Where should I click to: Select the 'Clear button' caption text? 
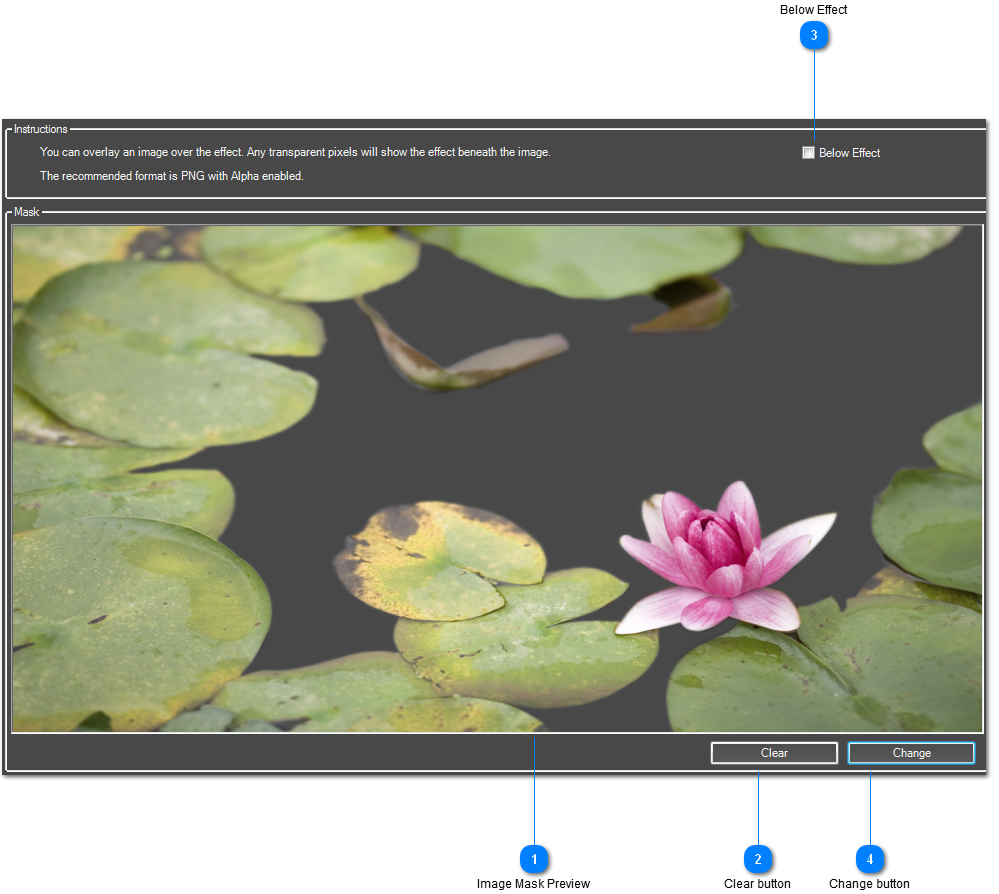(x=757, y=884)
